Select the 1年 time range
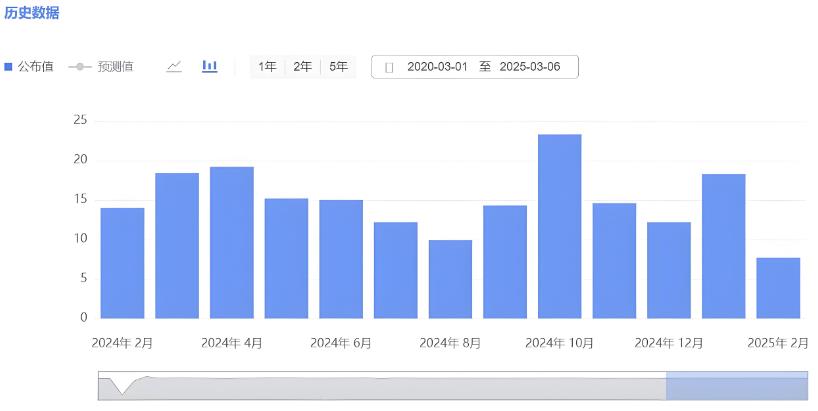Viewport: 818px width, 411px height. [267, 67]
